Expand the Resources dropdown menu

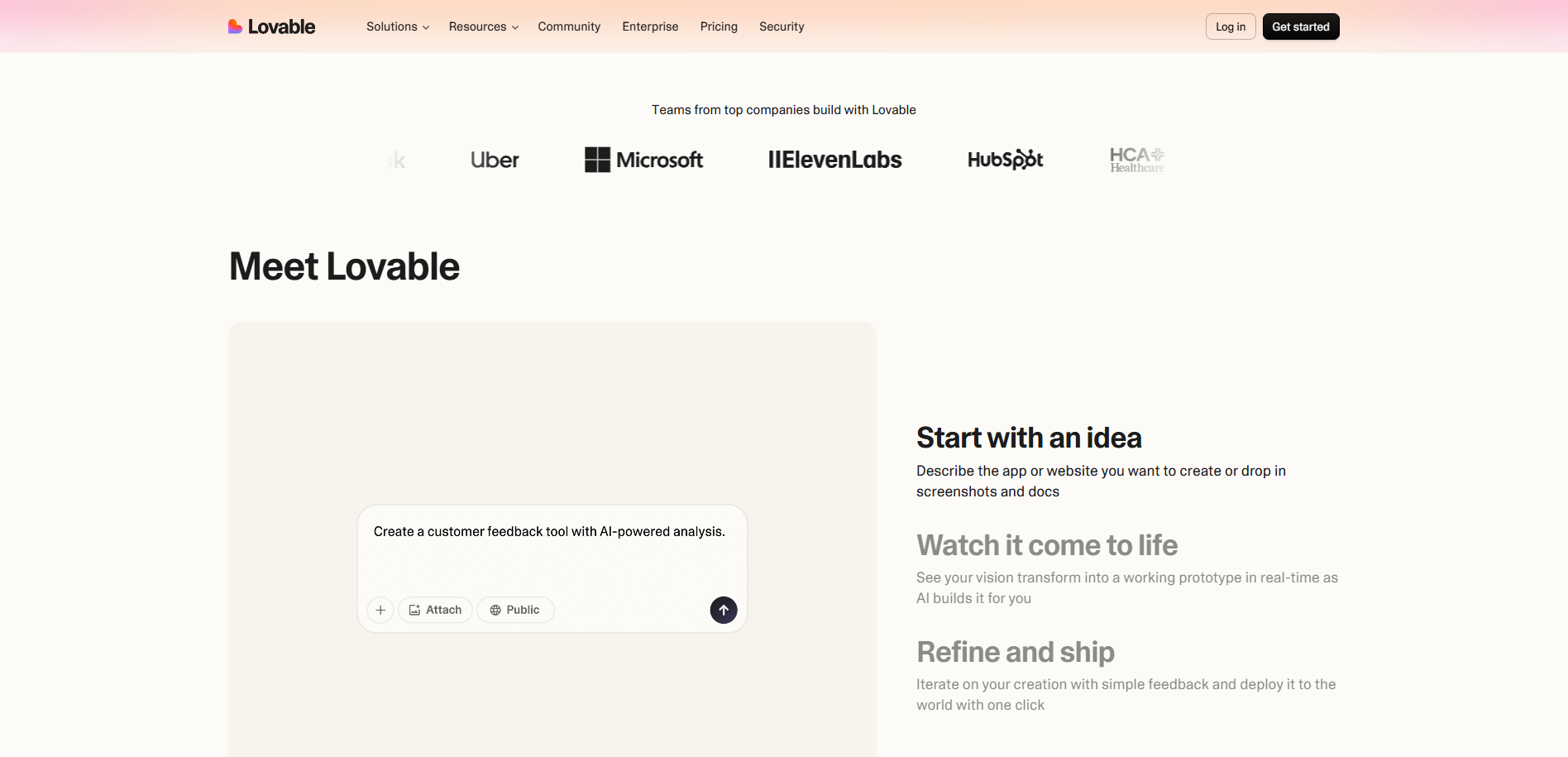point(484,26)
